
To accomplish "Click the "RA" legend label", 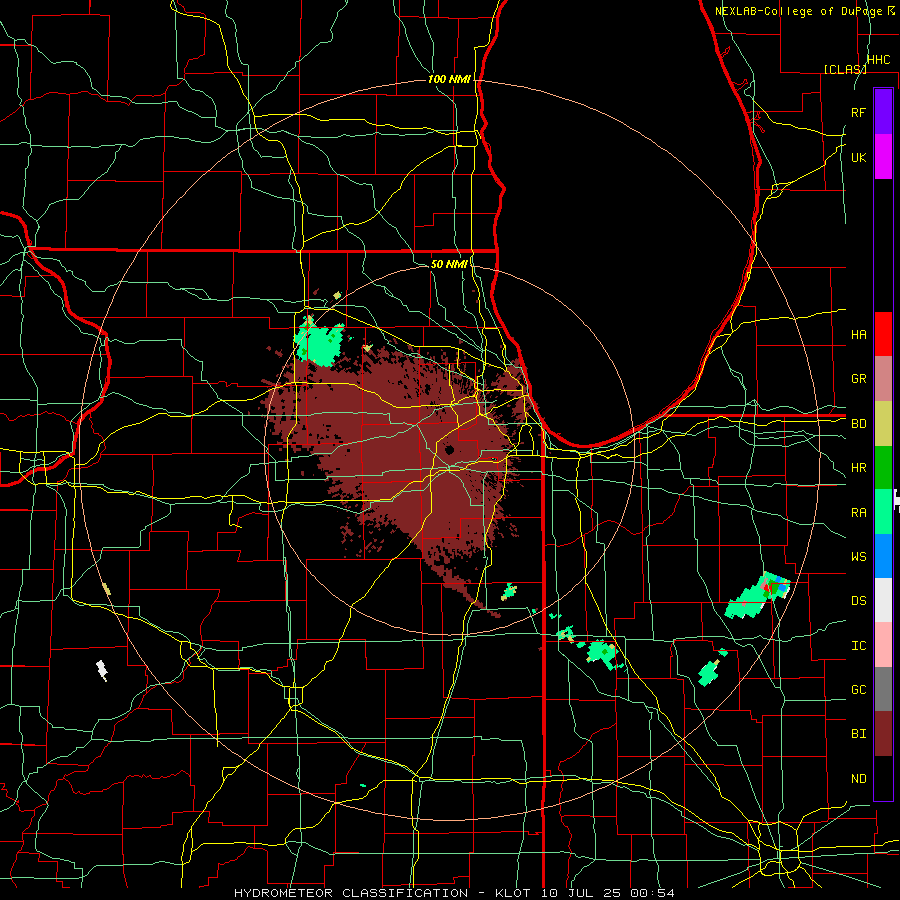I will [x=858, y=513].
